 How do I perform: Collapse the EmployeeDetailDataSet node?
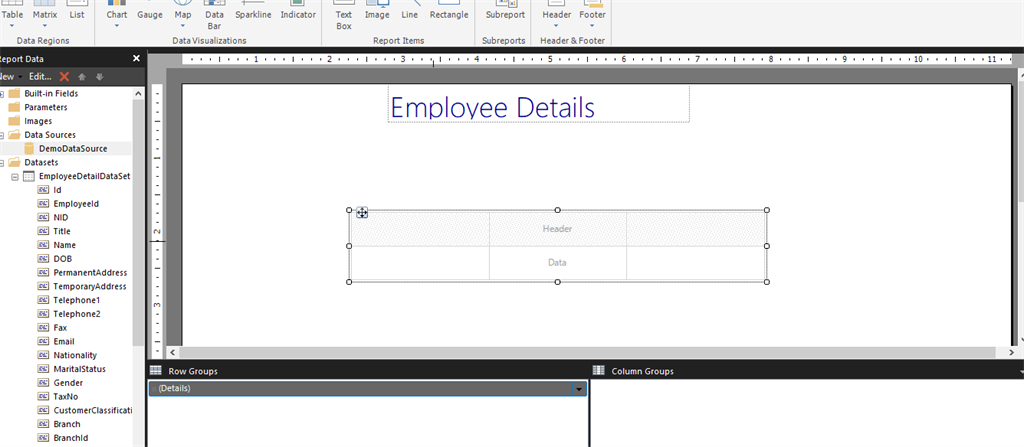14,176
